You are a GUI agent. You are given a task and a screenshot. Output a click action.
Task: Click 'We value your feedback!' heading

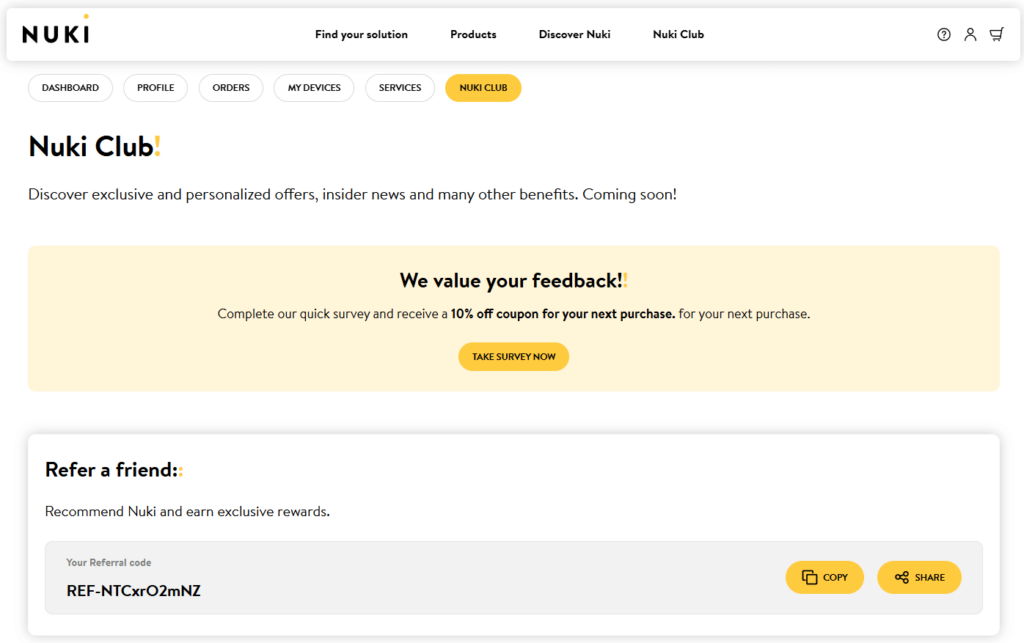pos(513,281)
